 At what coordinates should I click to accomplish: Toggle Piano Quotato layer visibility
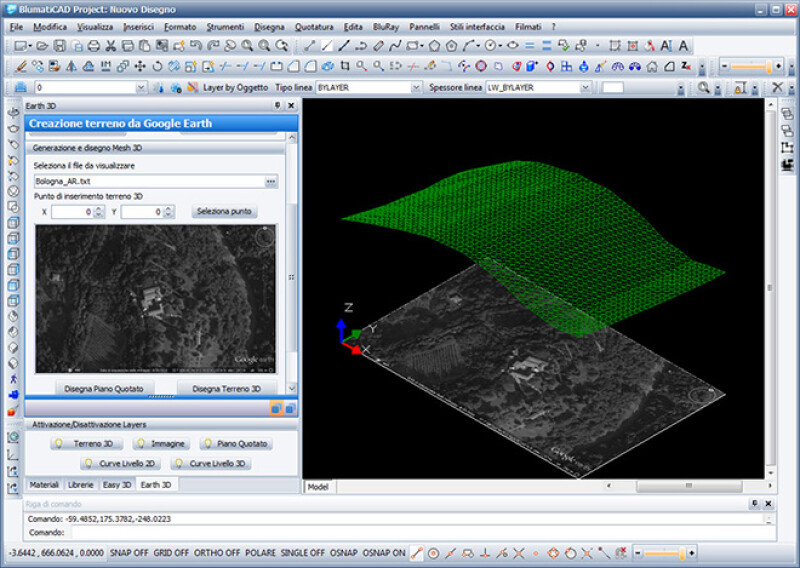pyautogui.click(x=236, y=443)
